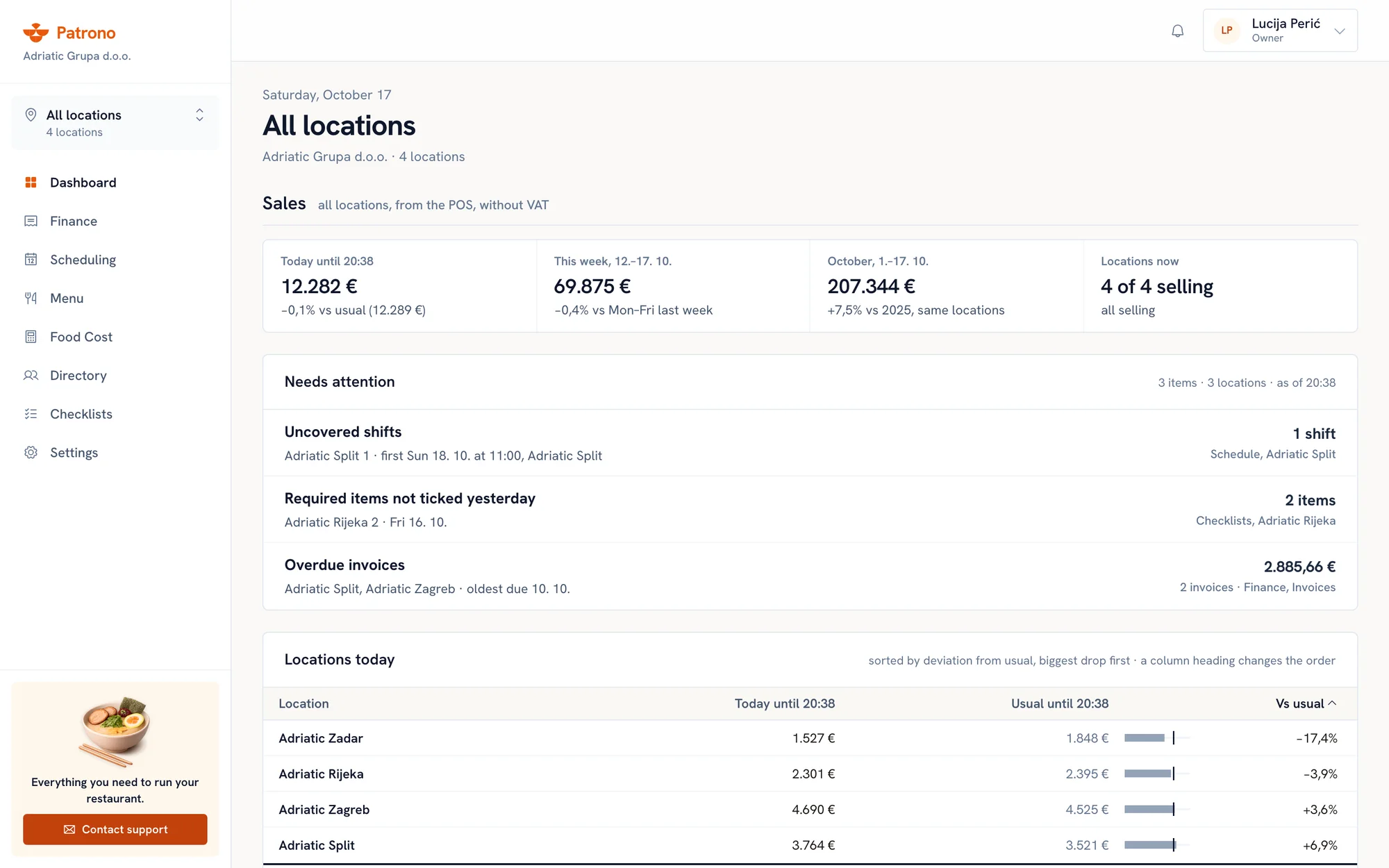Sort by Today until 20:38 column heading
Image resolution: width=1389 pixels, height=868 pixels.
click(785, 703)
